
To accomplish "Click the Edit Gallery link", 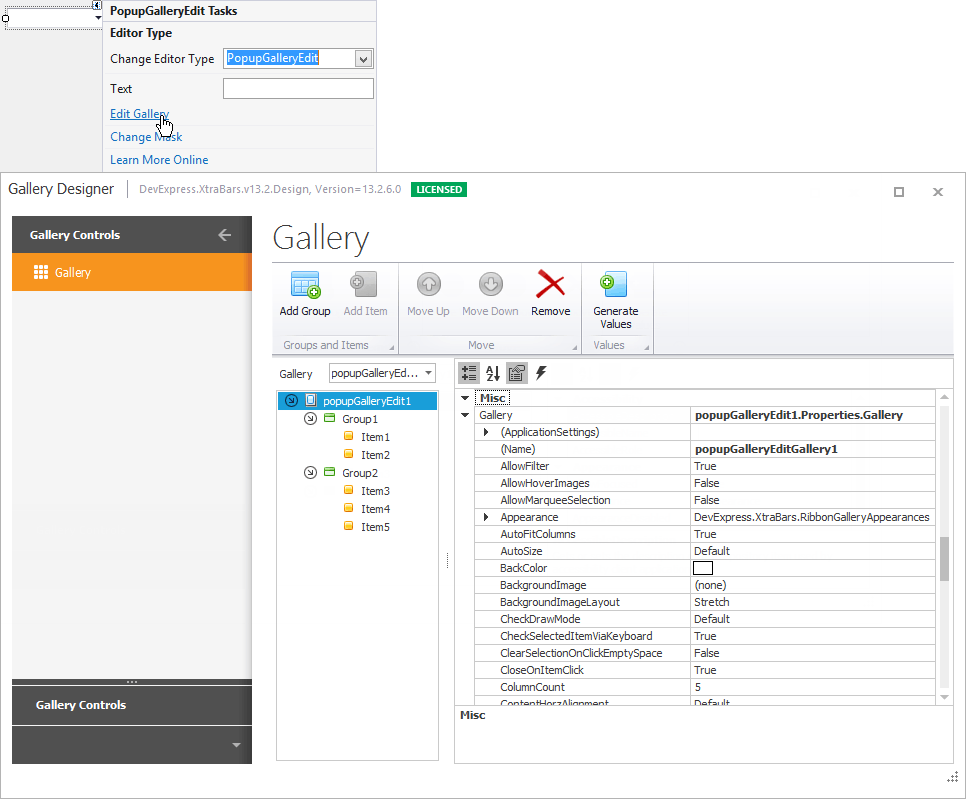I will click(139, 114).
